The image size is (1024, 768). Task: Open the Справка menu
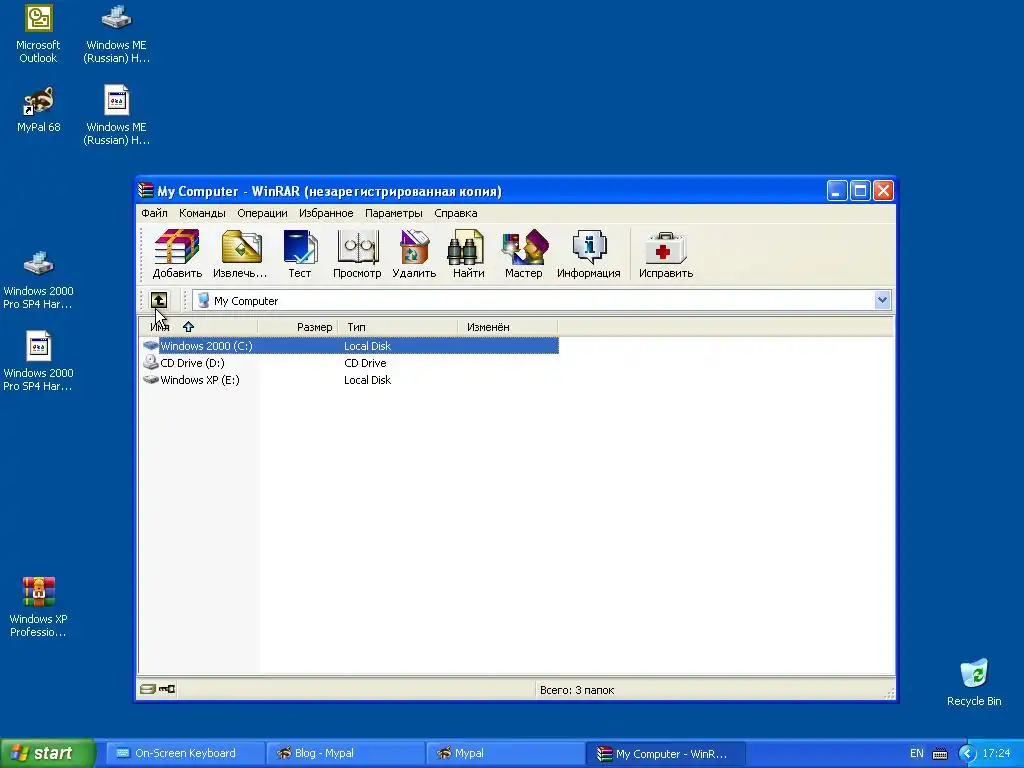[456, 213]
